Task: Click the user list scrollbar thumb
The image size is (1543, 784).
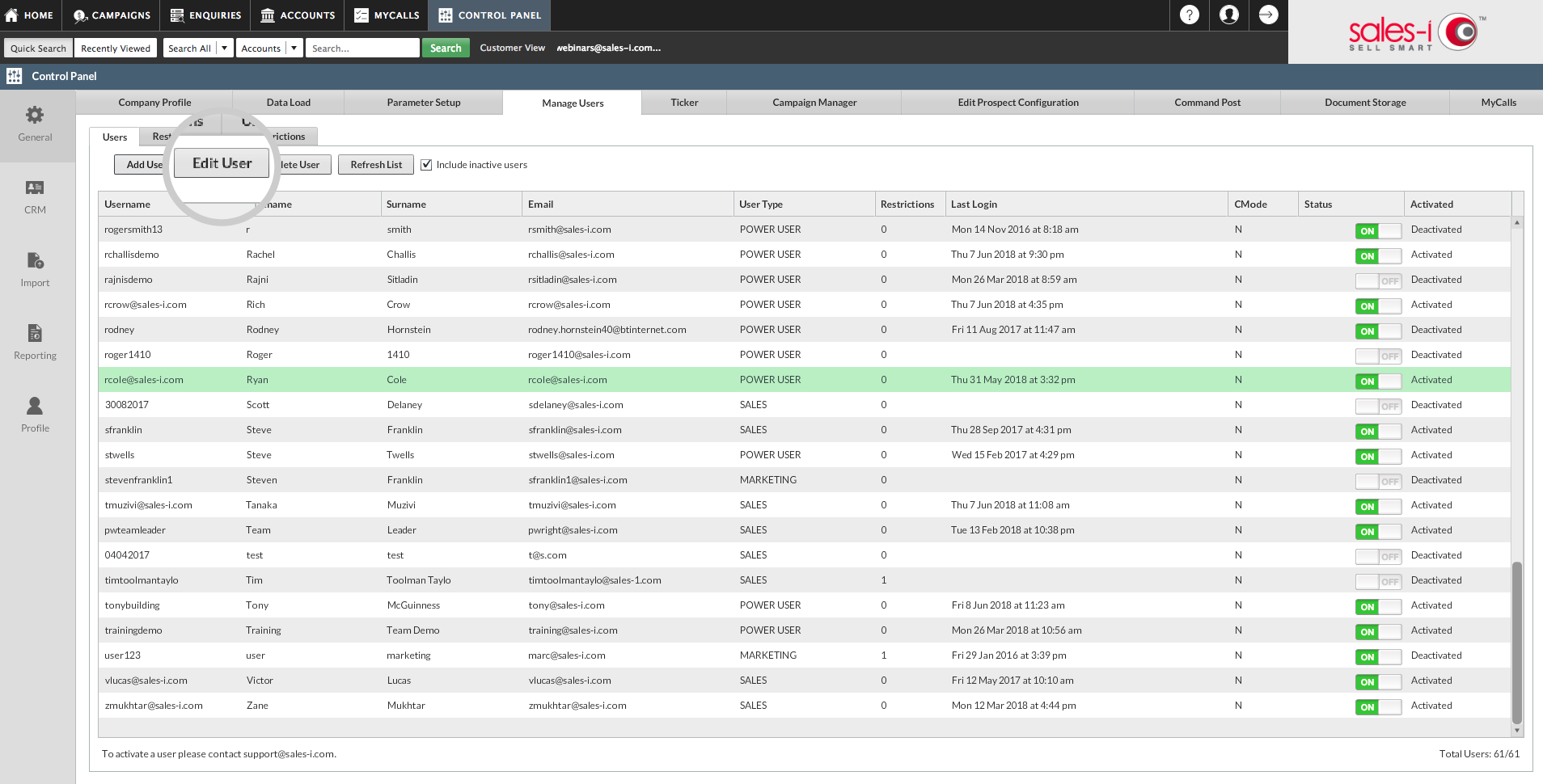Action: pos(1517,643)
